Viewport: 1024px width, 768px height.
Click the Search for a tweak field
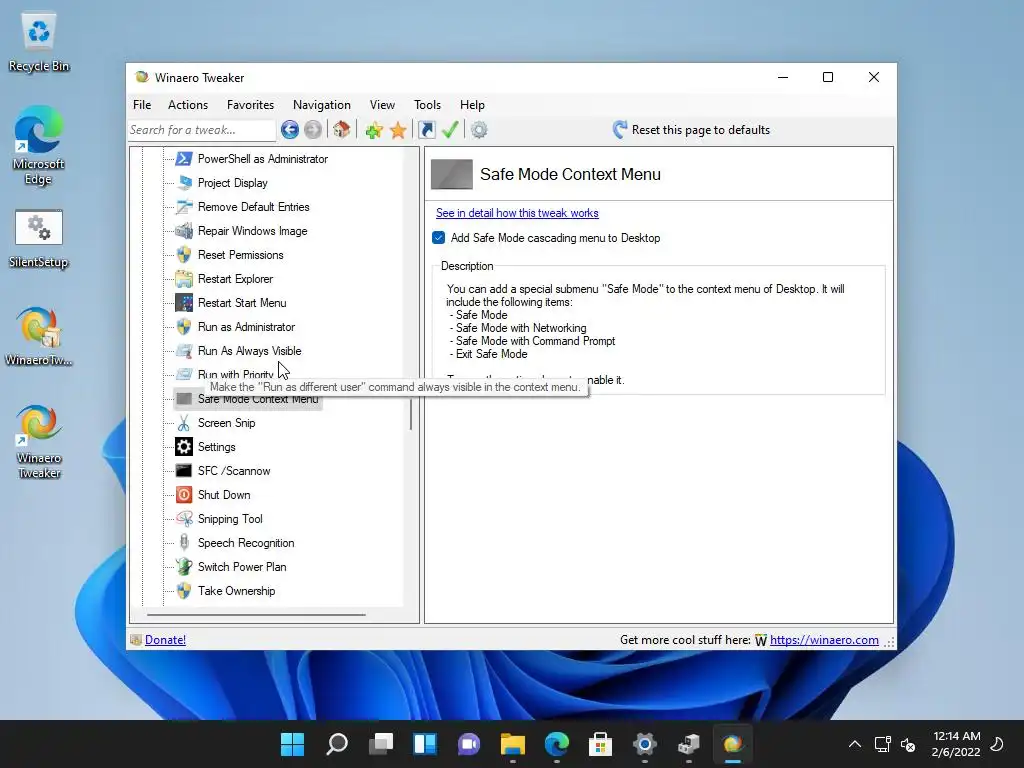coord(202,130)
